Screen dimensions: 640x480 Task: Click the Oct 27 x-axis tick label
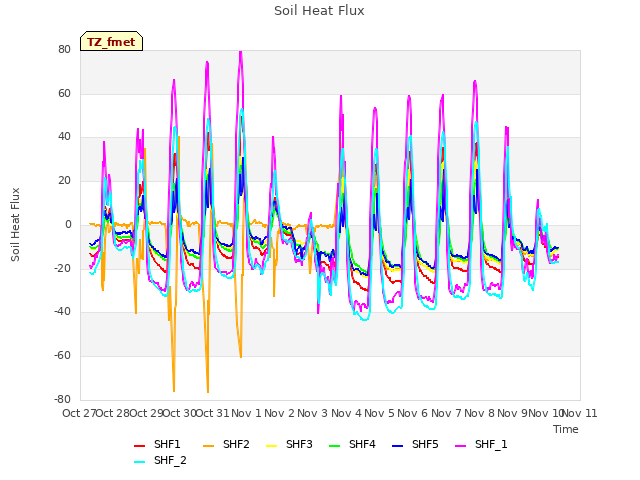click(79, 413)
